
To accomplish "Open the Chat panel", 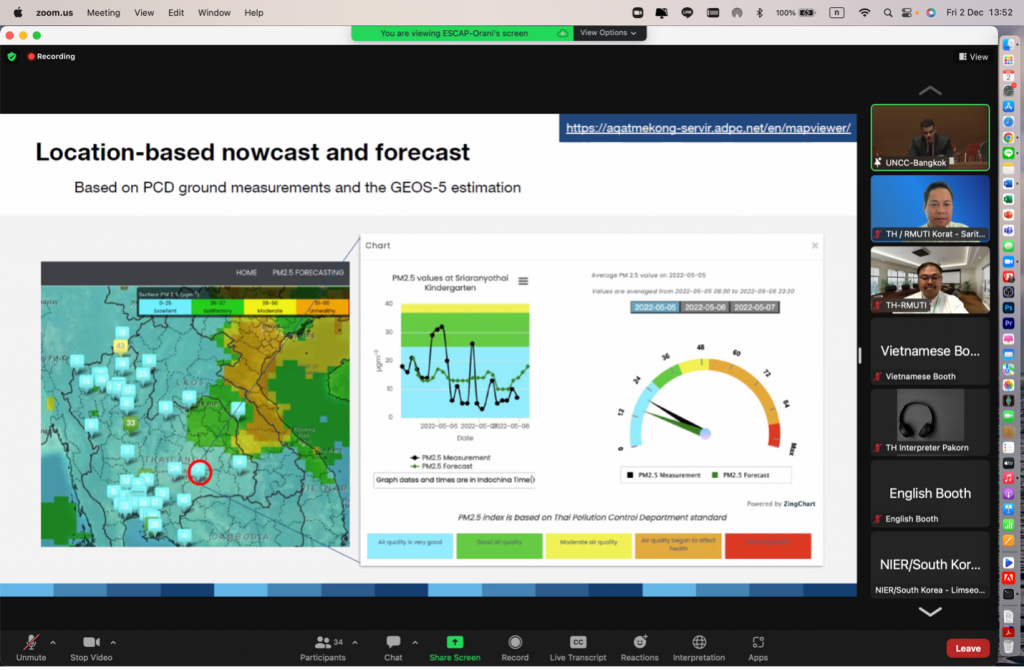I will point(393,642).
